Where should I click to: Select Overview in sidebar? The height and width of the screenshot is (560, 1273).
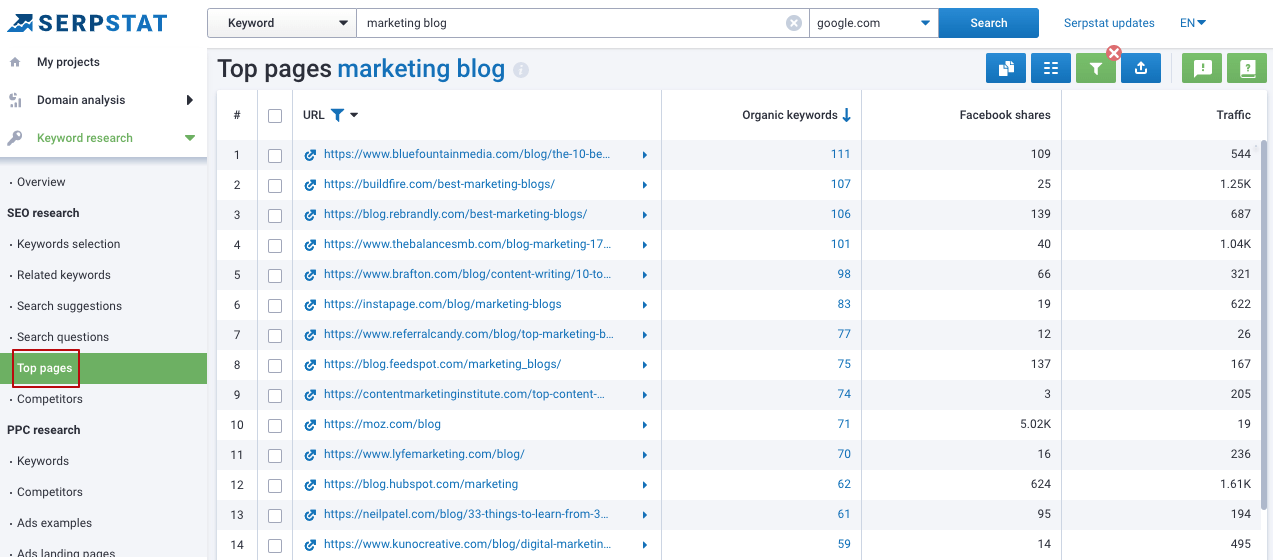[x=41, y=182]
